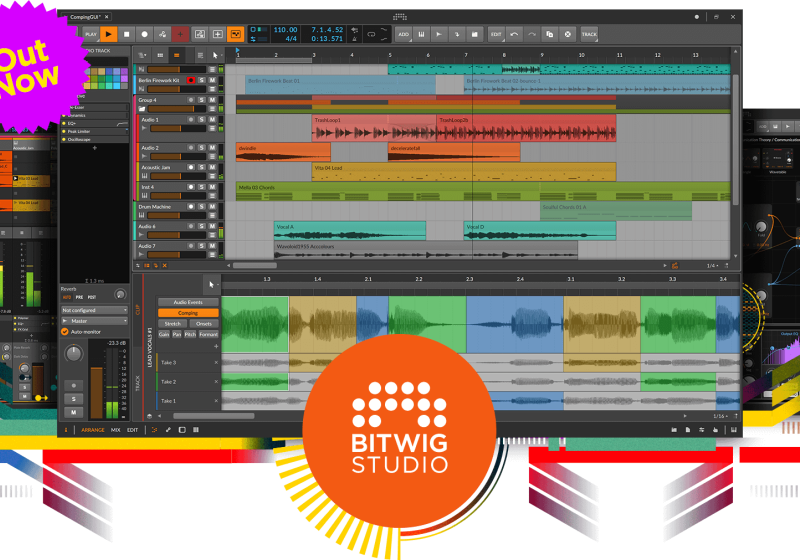Click the highlighted orange automation follow icon
The image size is (800, 560).
click(235, 34)
